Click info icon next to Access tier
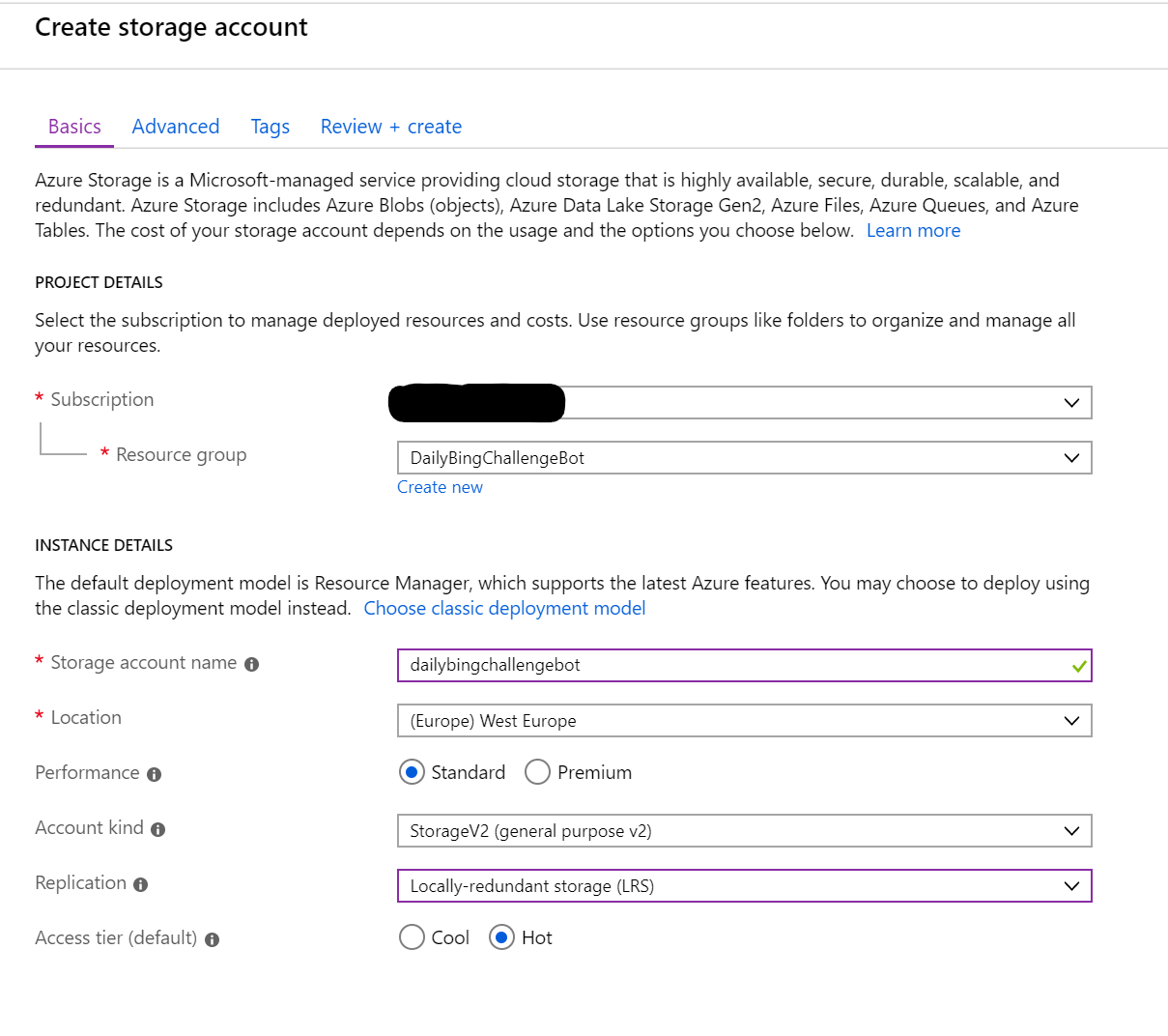The image size is (1168, 1036). click(213, 940)
